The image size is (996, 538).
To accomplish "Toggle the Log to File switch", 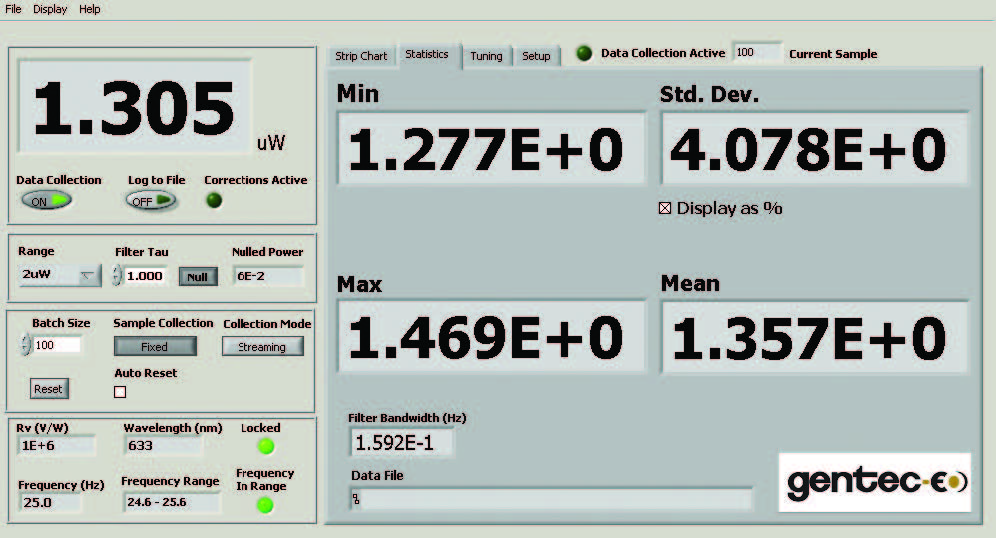I will click(x=151, y=200).
